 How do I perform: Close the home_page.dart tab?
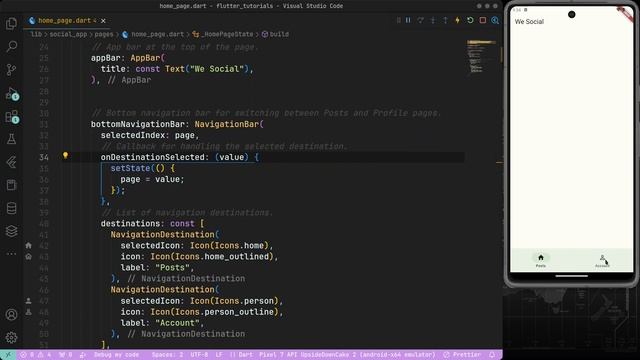pyautogui.click(x=103, y=20)
